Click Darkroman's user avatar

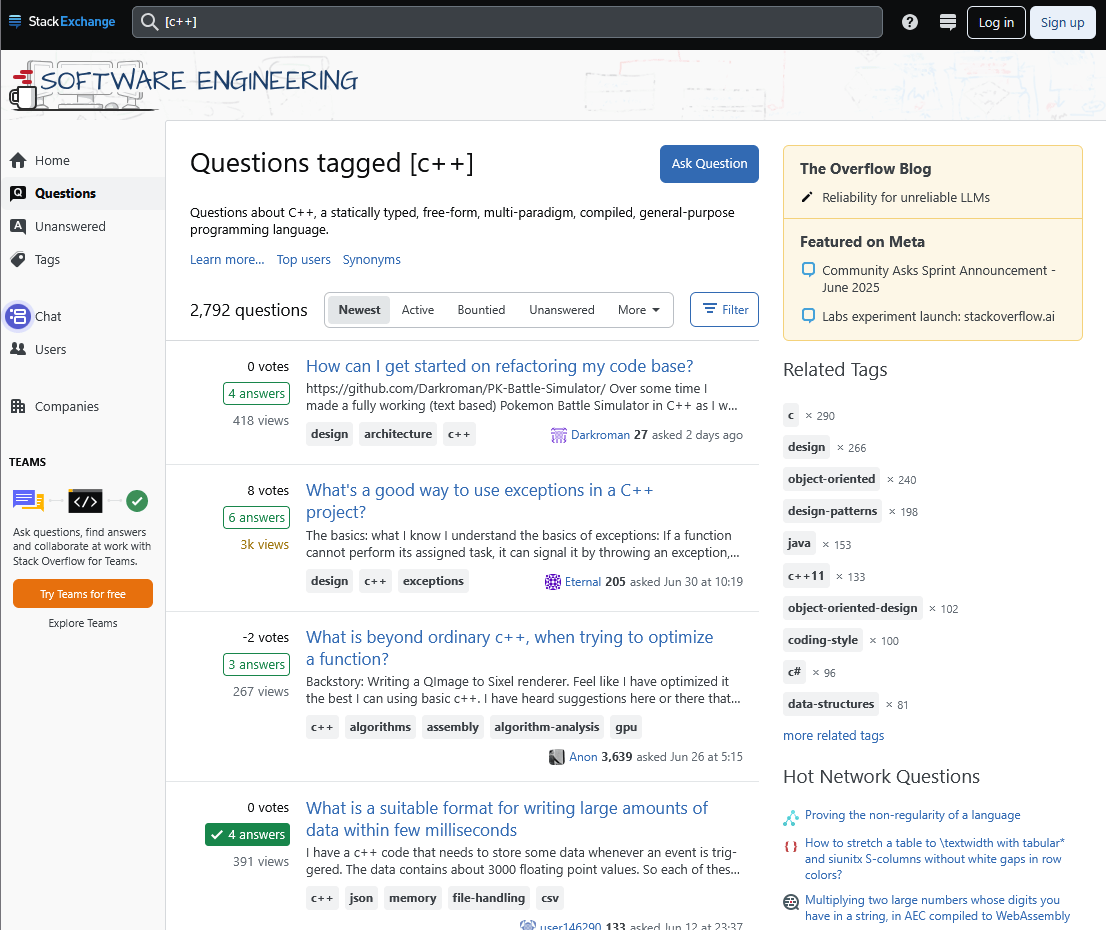(559, 435)
